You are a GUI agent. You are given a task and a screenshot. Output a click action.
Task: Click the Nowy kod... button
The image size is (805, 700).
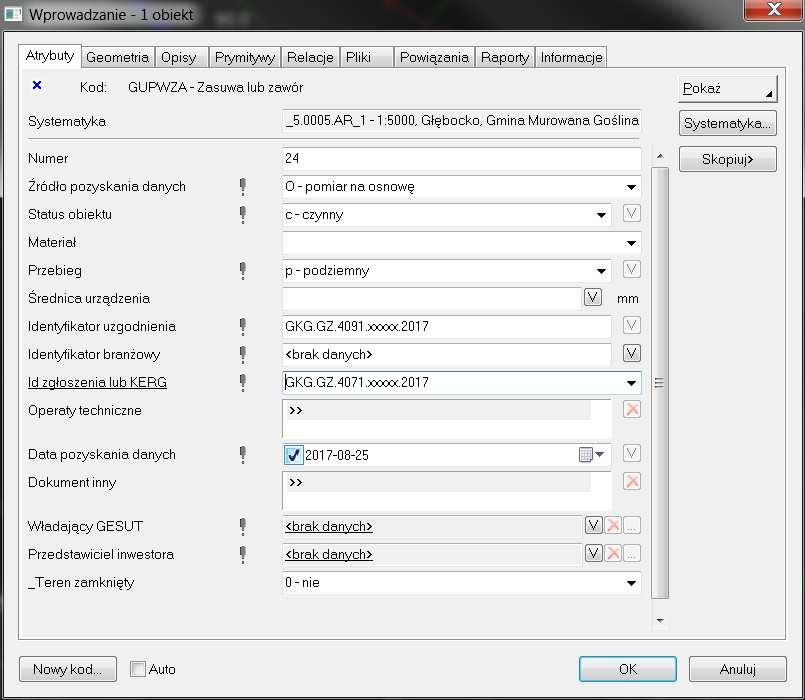(x=68, y=669)
